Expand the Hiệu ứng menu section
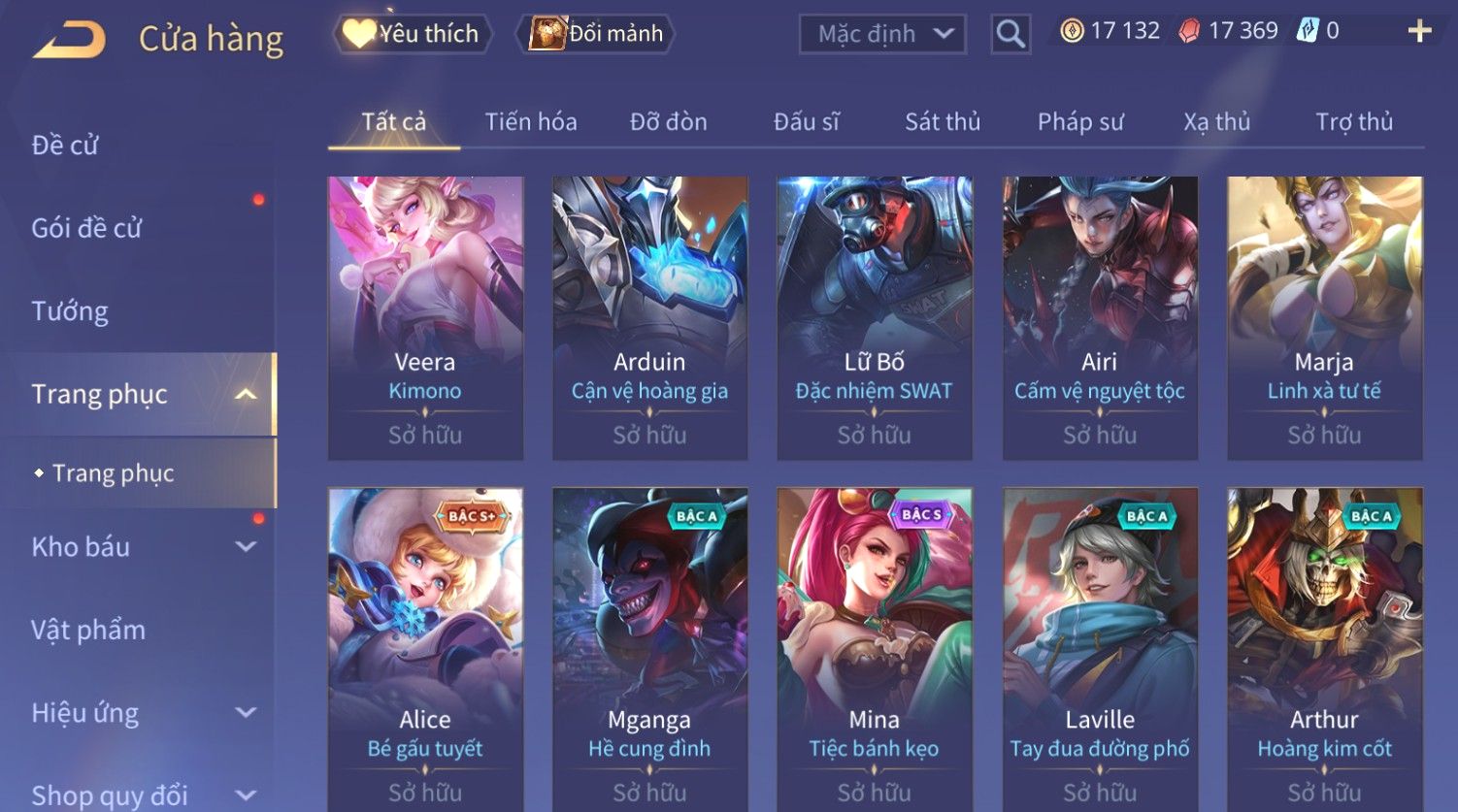Screen dimensions: 1458x812 (247, 713)
